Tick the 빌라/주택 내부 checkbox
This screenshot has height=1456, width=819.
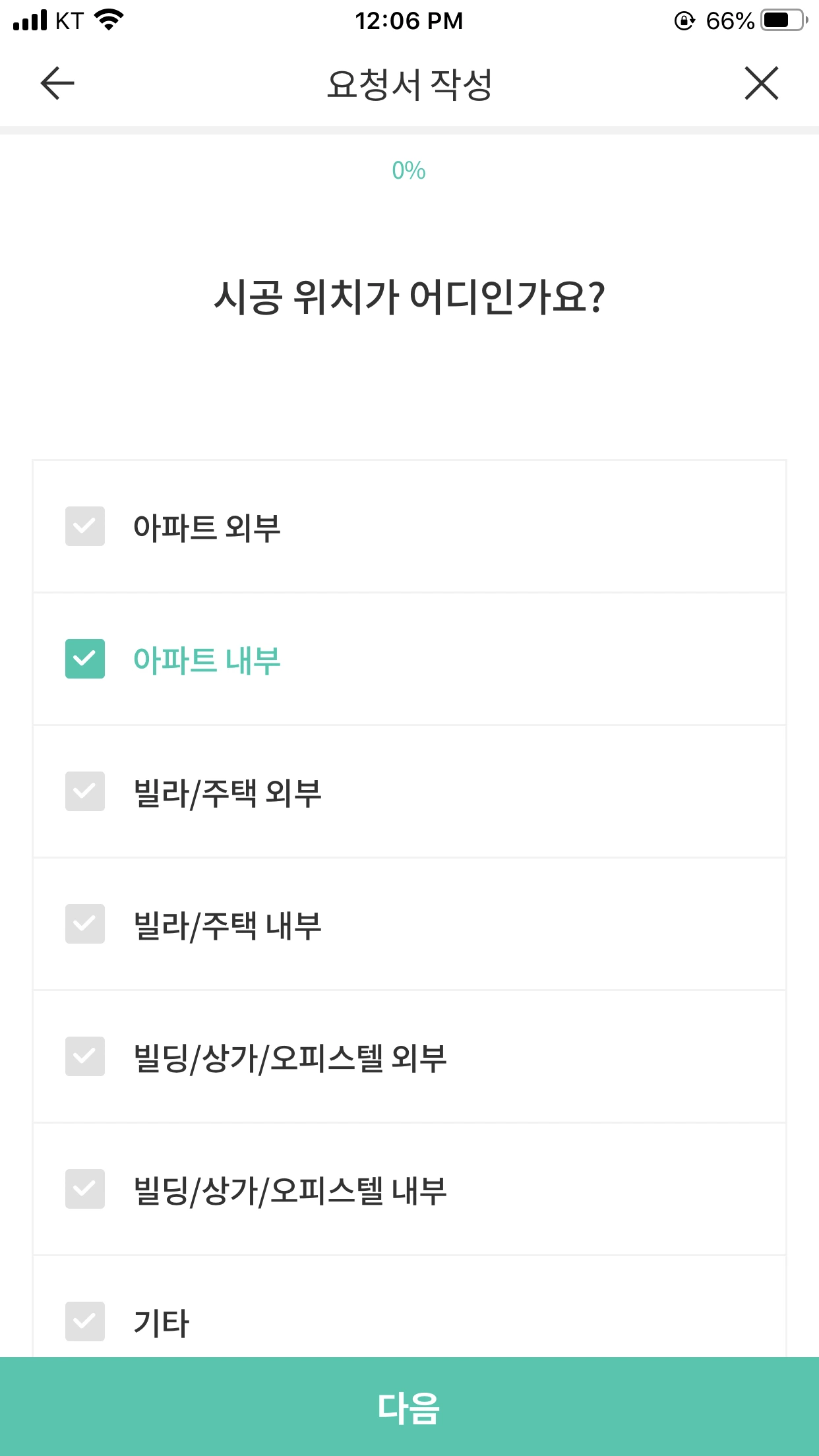coord(85,924)
